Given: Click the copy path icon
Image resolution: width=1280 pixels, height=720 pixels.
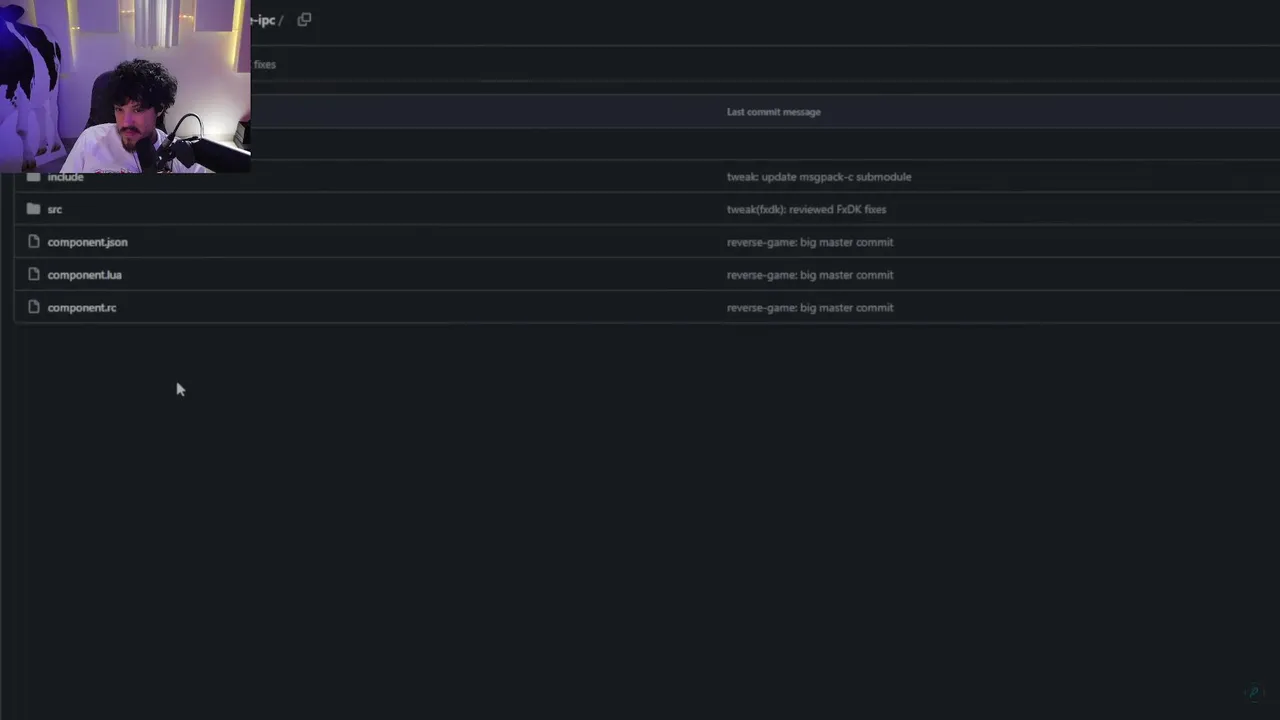Looking at the screenshot, I should [304, 19].
